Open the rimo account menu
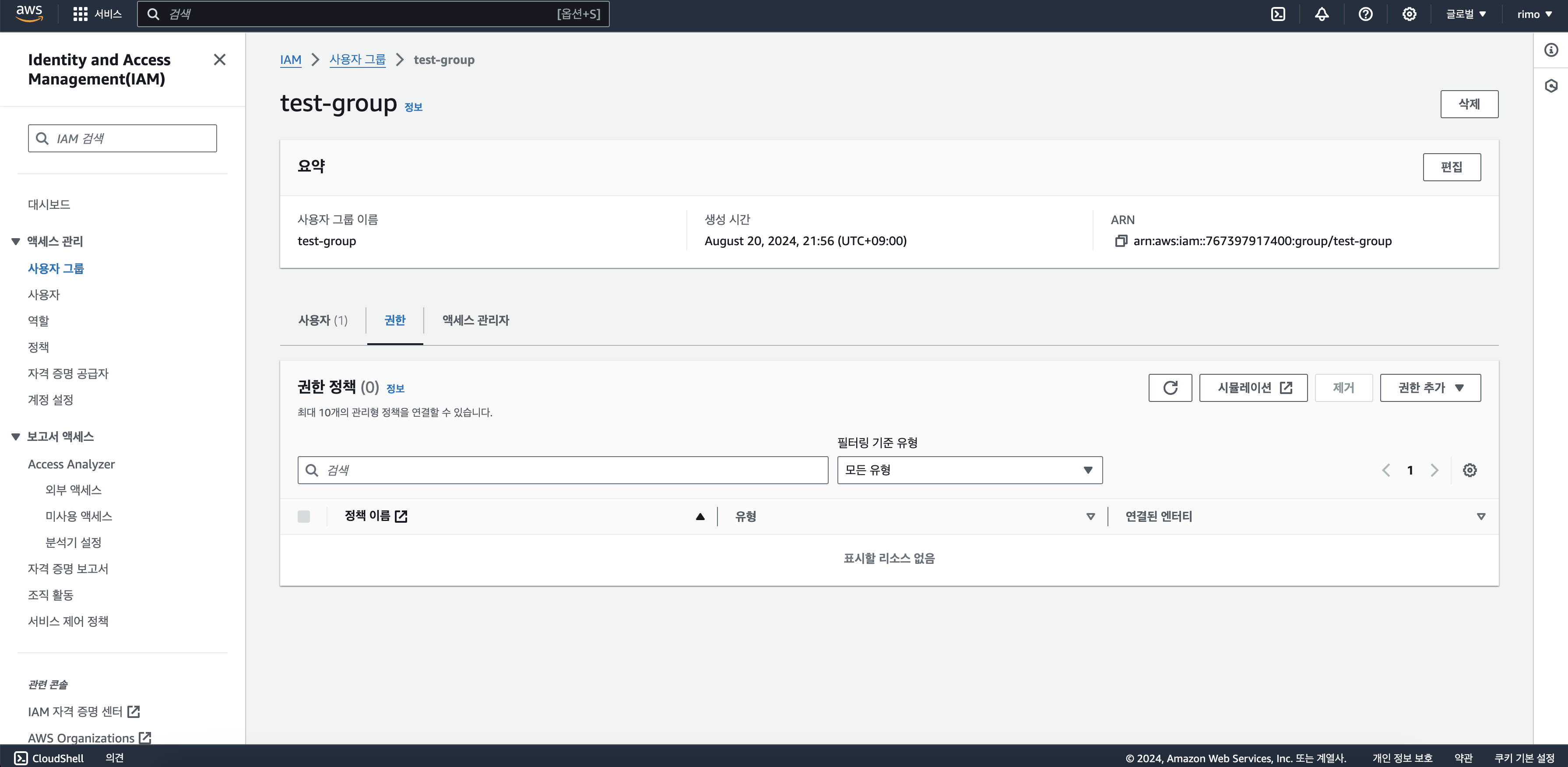The width and height of the screenshot is (1568, 767). point(1534,14)
